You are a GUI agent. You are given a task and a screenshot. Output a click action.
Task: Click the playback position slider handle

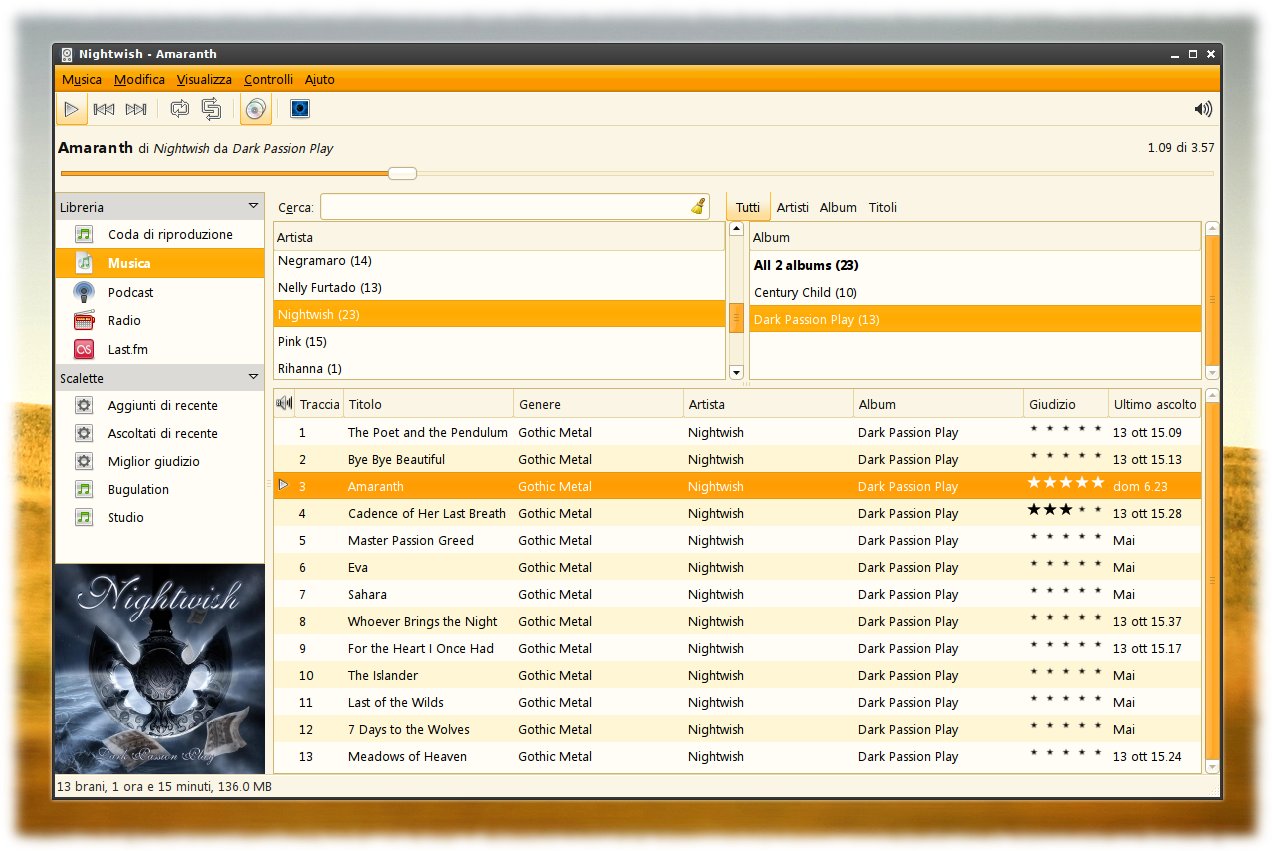(402, 173)
